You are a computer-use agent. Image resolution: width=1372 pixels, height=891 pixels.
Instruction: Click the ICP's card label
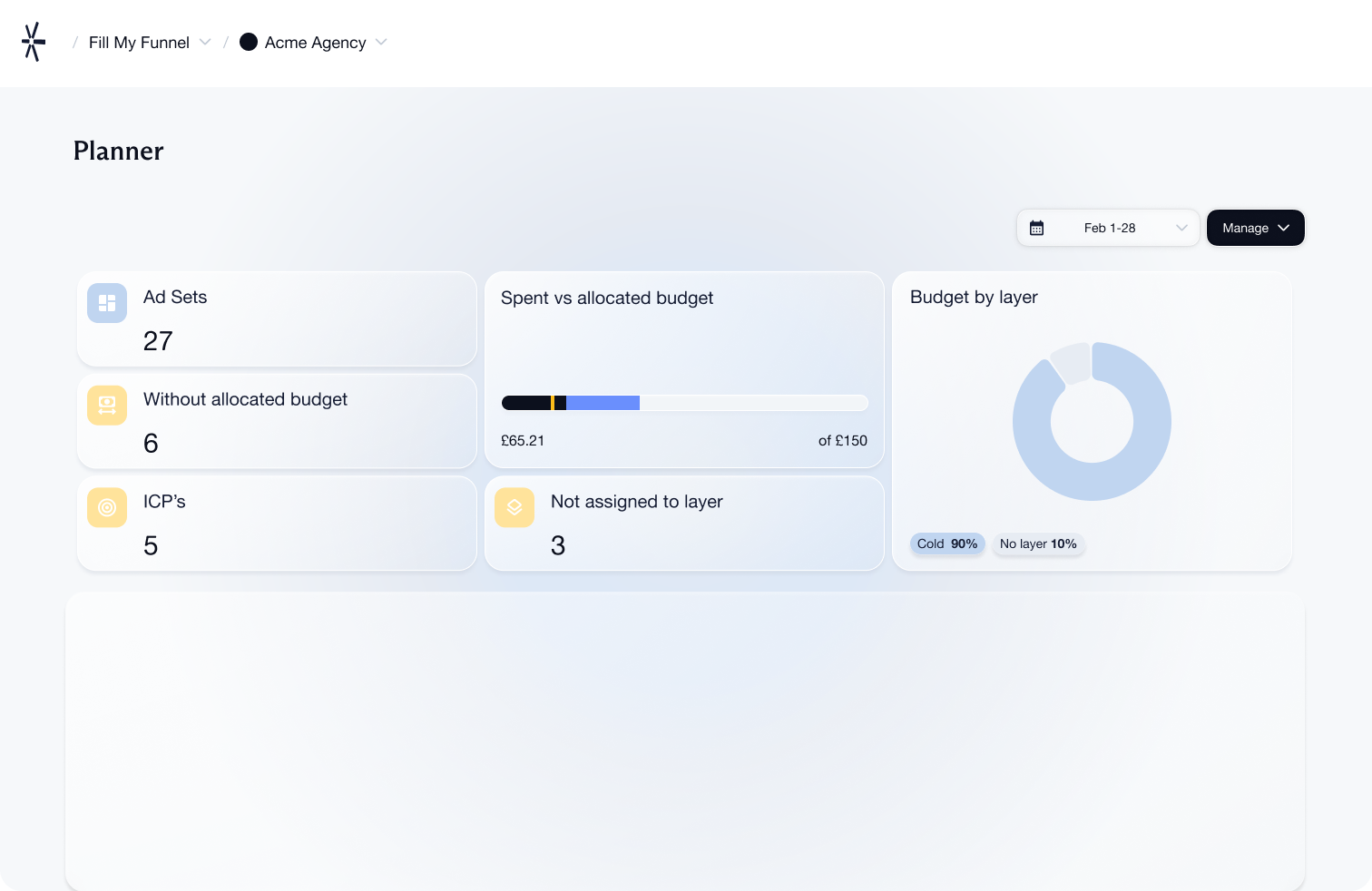164,502
